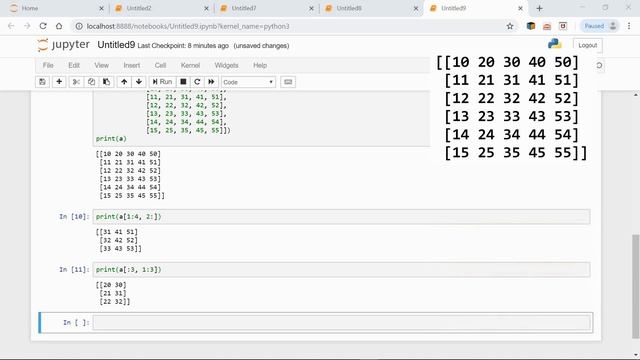The width and height of the screenshot is (640, 360).
Task: Open the cell type Code dropdown
Action: 248,82
